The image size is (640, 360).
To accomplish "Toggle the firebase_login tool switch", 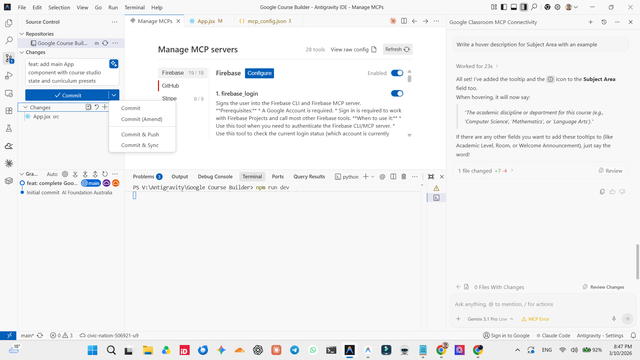I will click(x=397, y=93).
